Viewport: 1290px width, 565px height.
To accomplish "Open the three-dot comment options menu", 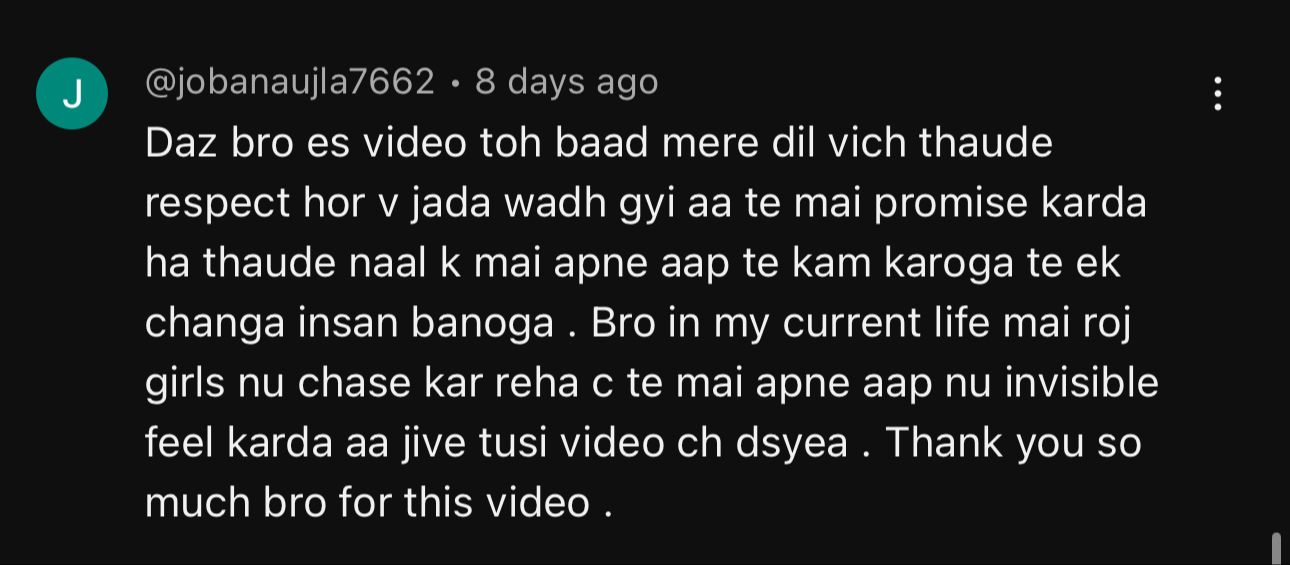I will (1217, 93).
